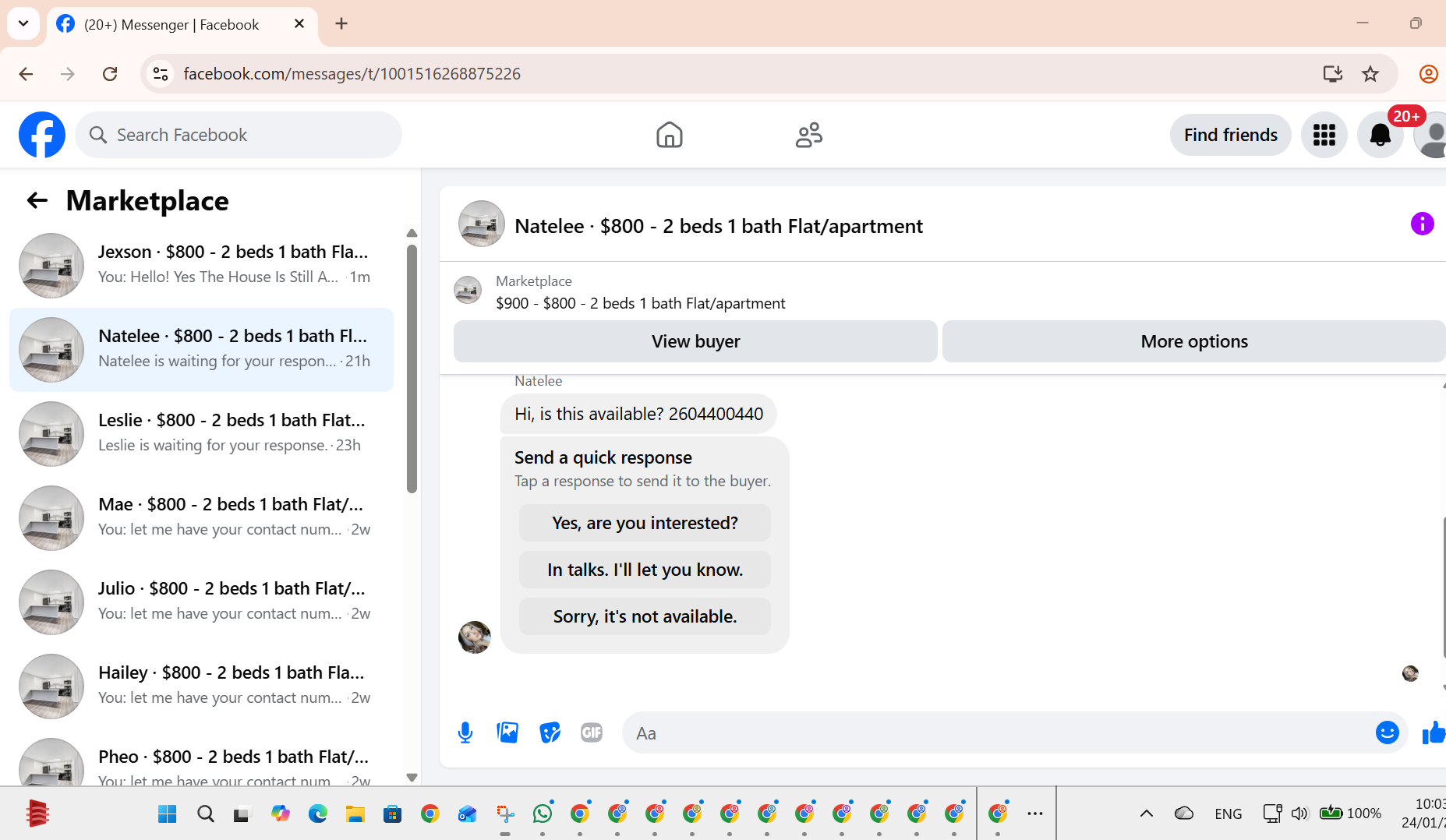Open the tab search dropdown arrow
Viewport: 1446px width, 840px height.
coord(23,23)
